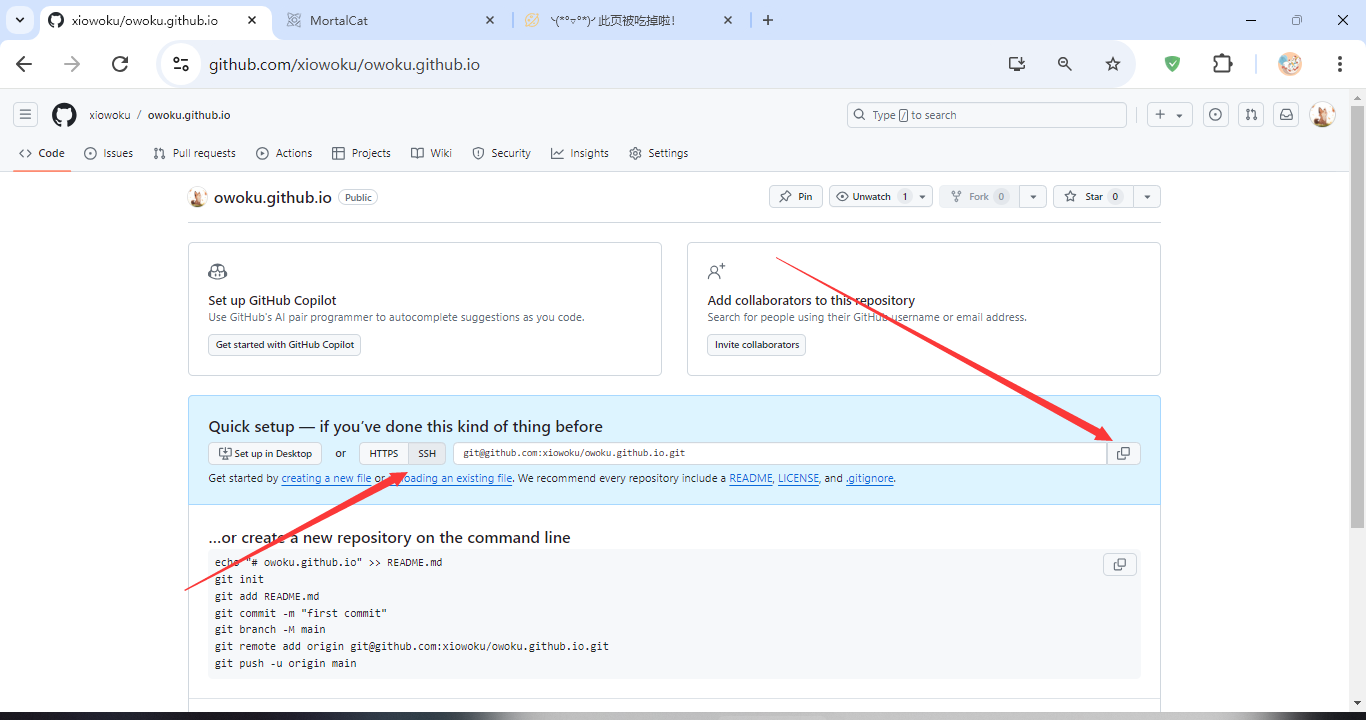Expand the Fork options dropdown arrow
1366x720 pixels.
point(1033,197)
